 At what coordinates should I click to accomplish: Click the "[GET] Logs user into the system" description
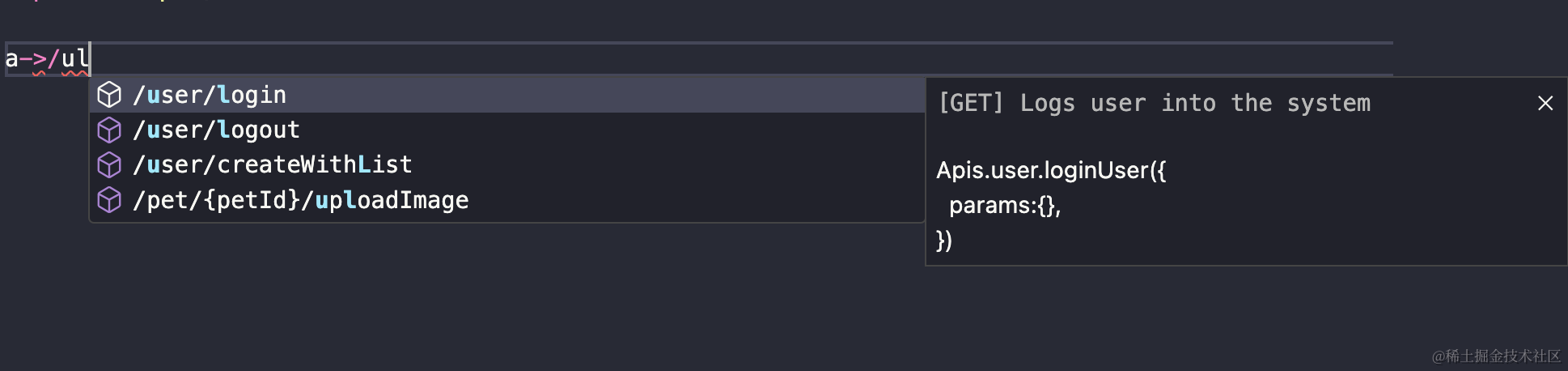point(1154,103)
